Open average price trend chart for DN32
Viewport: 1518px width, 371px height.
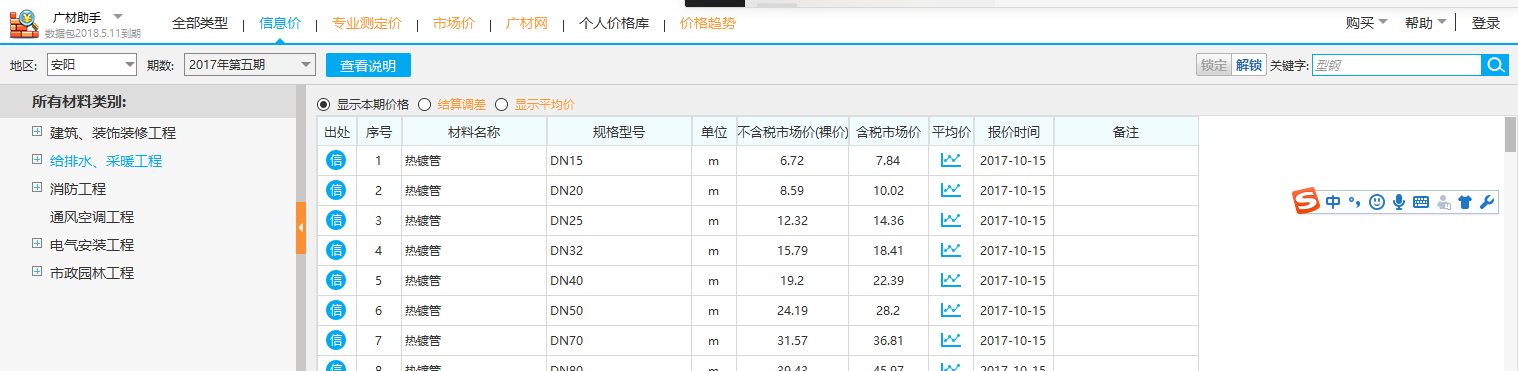(951, 250)
